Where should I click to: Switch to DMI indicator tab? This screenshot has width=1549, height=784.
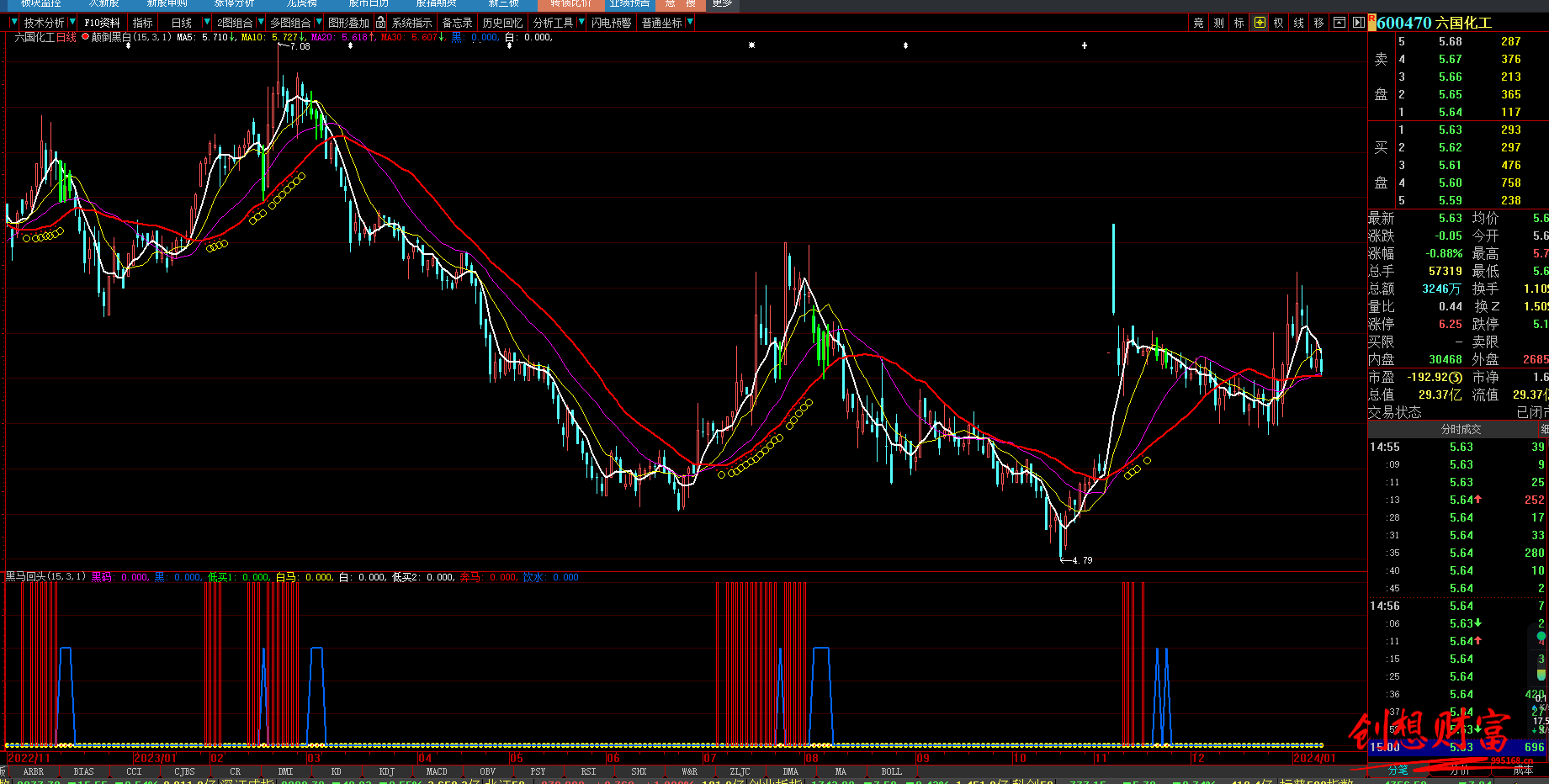286,771
